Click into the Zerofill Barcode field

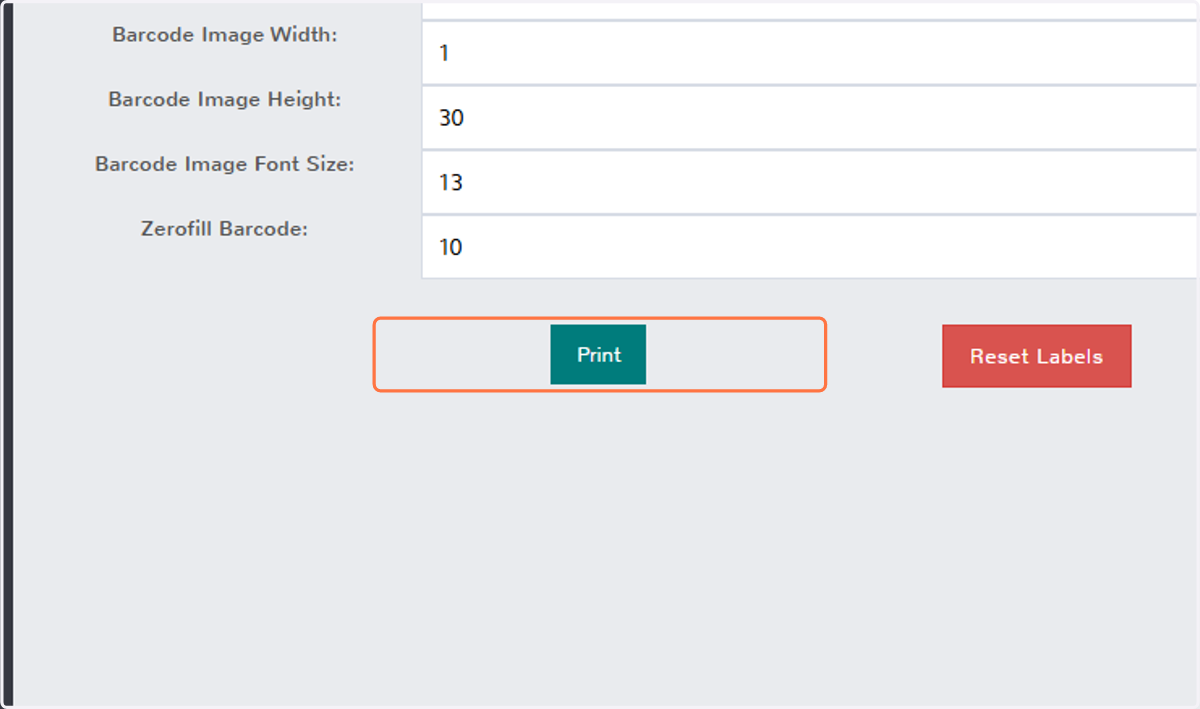809,247
